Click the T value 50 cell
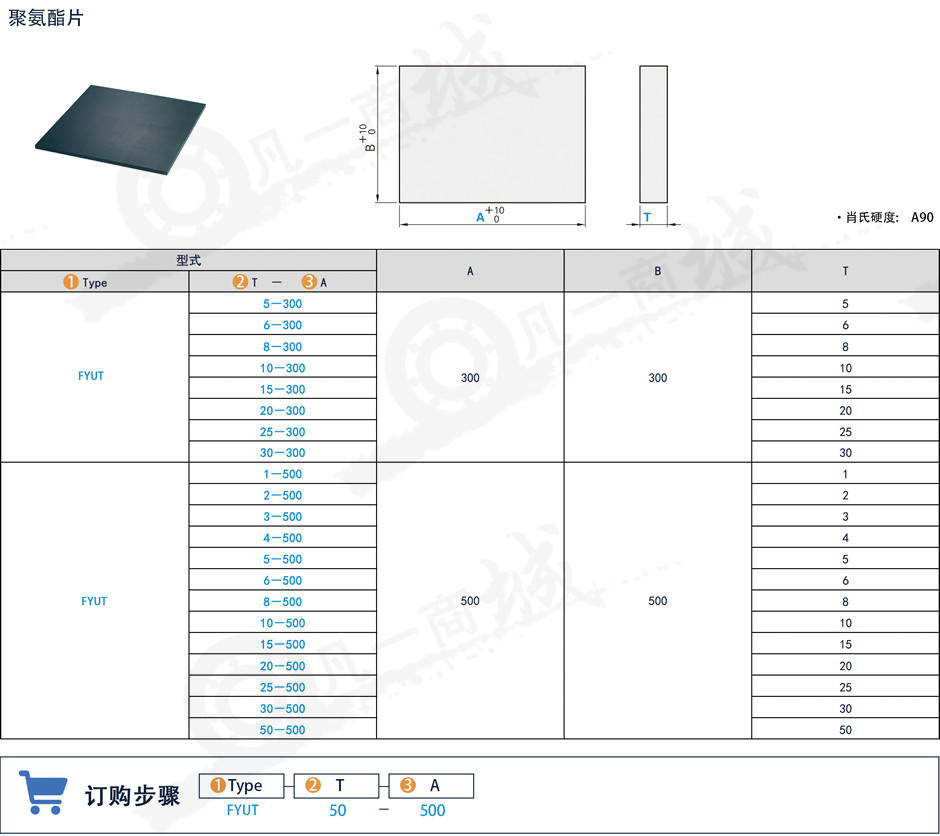This screenshot has width=940, height=836. 845,729
